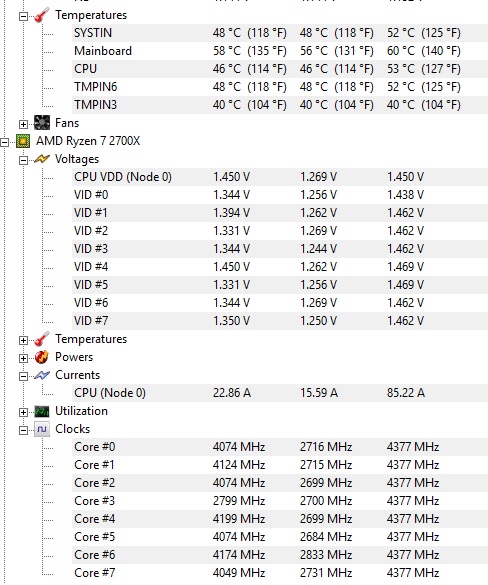This screenshot has width=488, height=585.
Task: Click the Utilization graph icon
Action: (42, 411)
